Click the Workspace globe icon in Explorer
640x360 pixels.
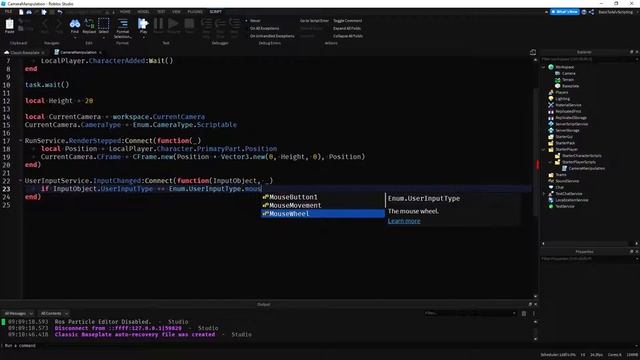551,67
